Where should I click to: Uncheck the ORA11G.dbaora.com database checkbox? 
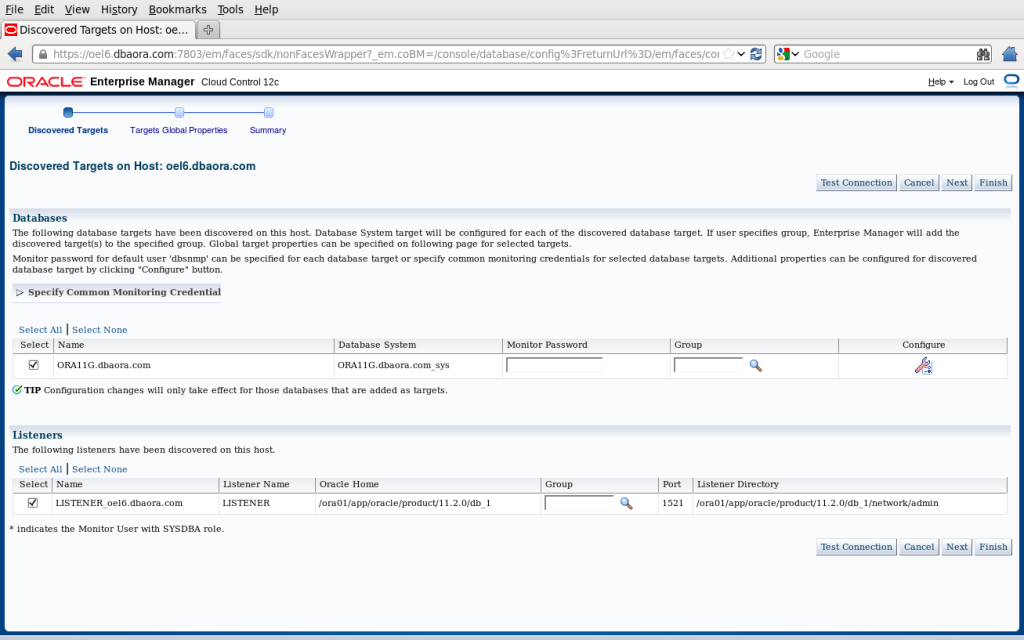(33, 365)
